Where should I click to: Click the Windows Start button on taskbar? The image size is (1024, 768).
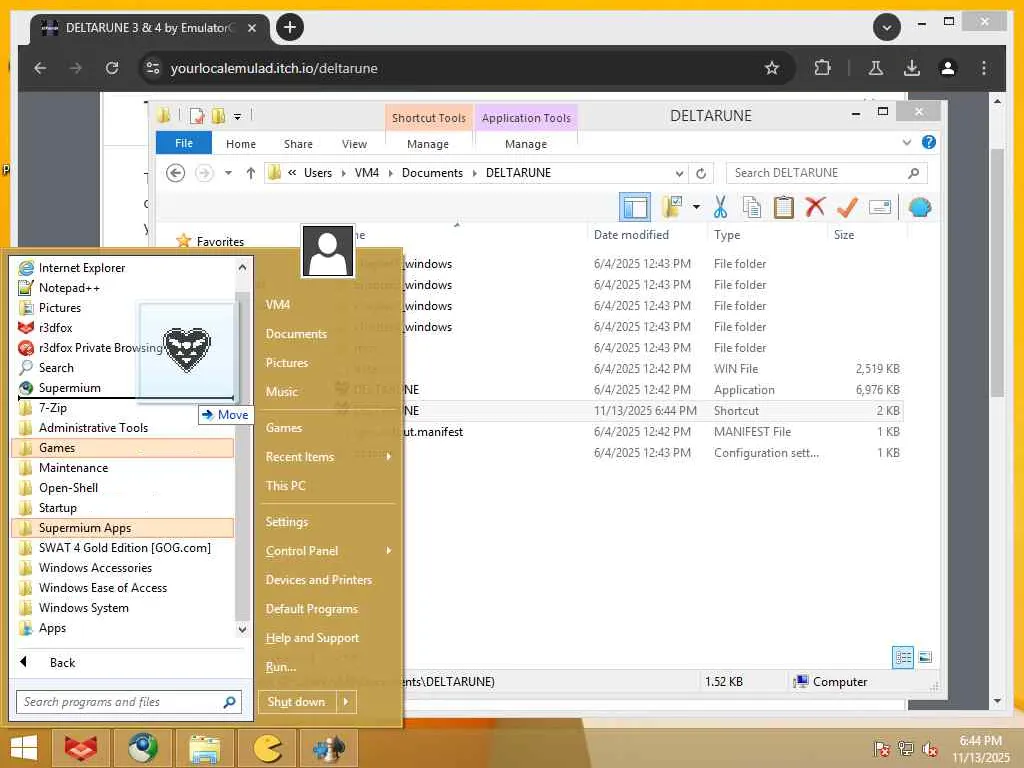[x=24, y=748]
